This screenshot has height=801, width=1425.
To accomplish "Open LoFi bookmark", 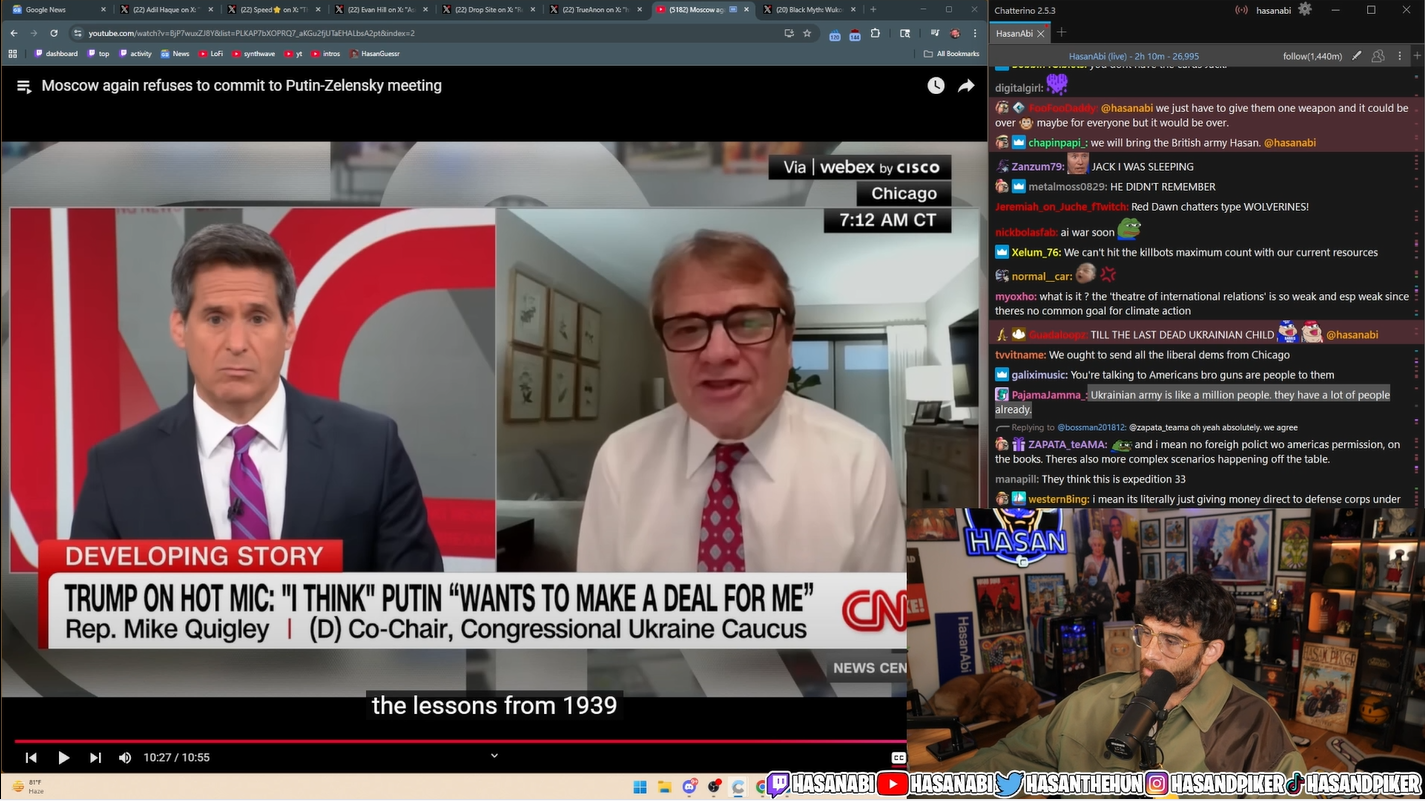I will (211, 54).
